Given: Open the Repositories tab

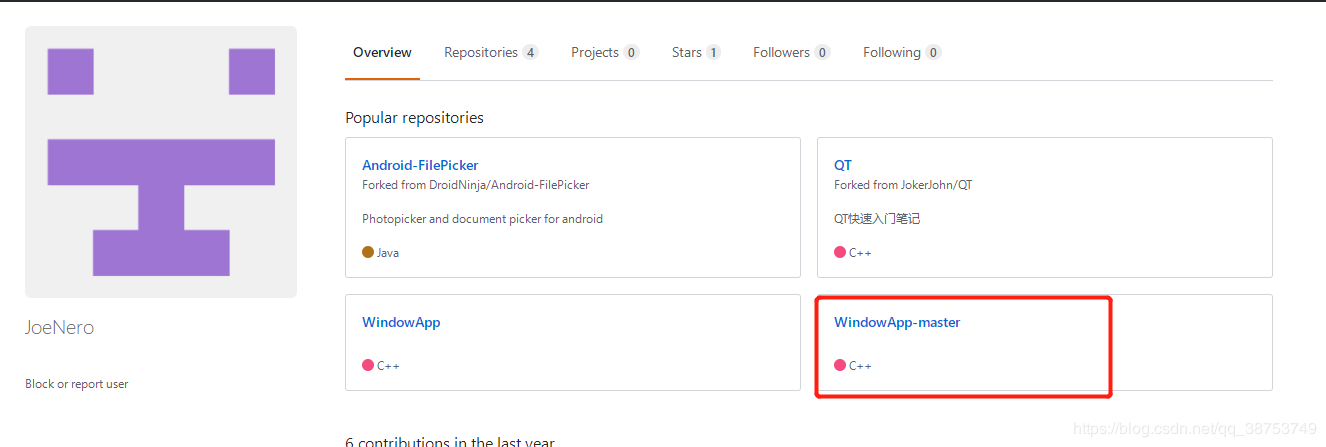Looking at the screenshot, I should (x=491, y=53).
